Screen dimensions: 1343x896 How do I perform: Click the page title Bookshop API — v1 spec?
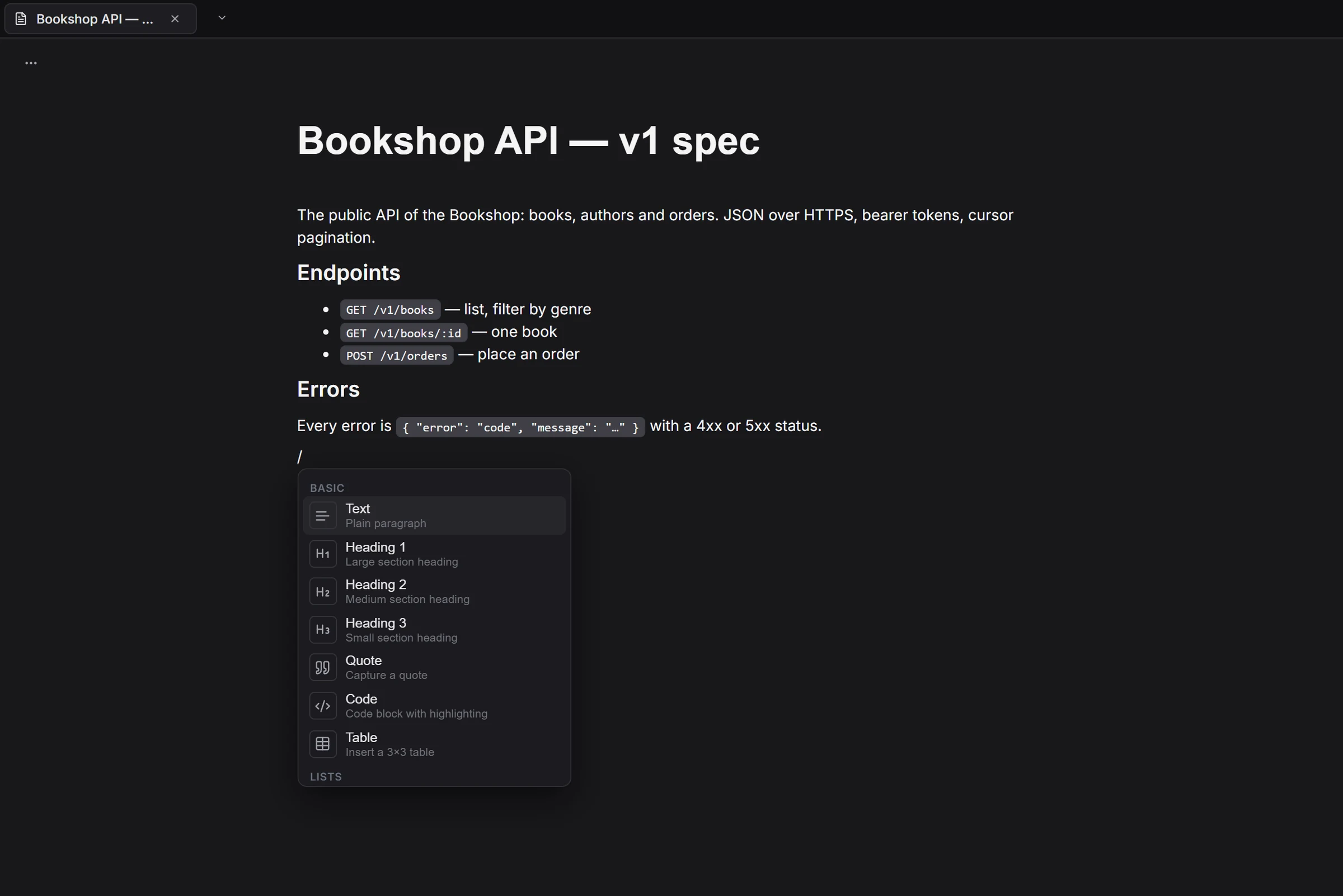click(528, 140)
